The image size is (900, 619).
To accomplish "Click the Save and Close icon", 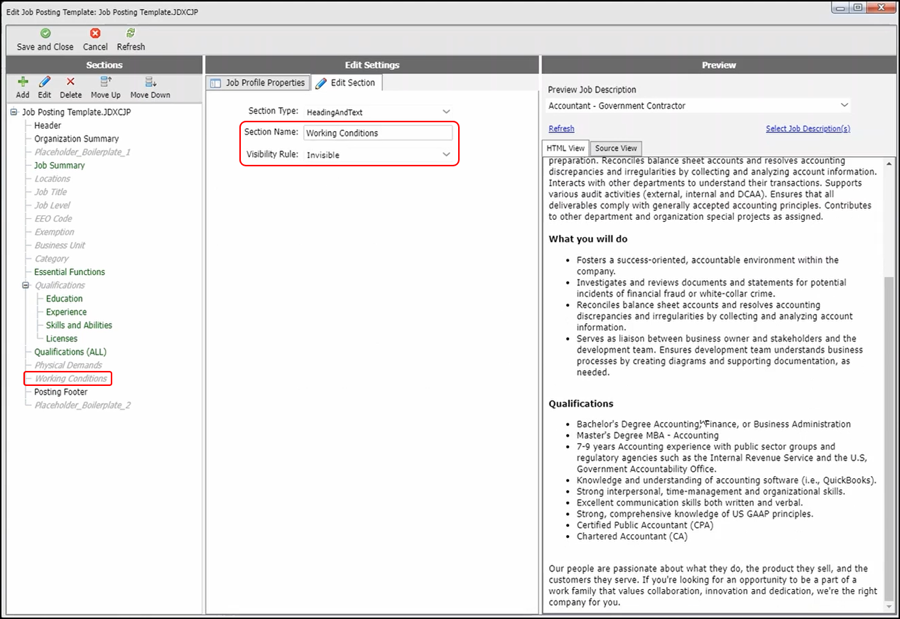I will 45,33.
